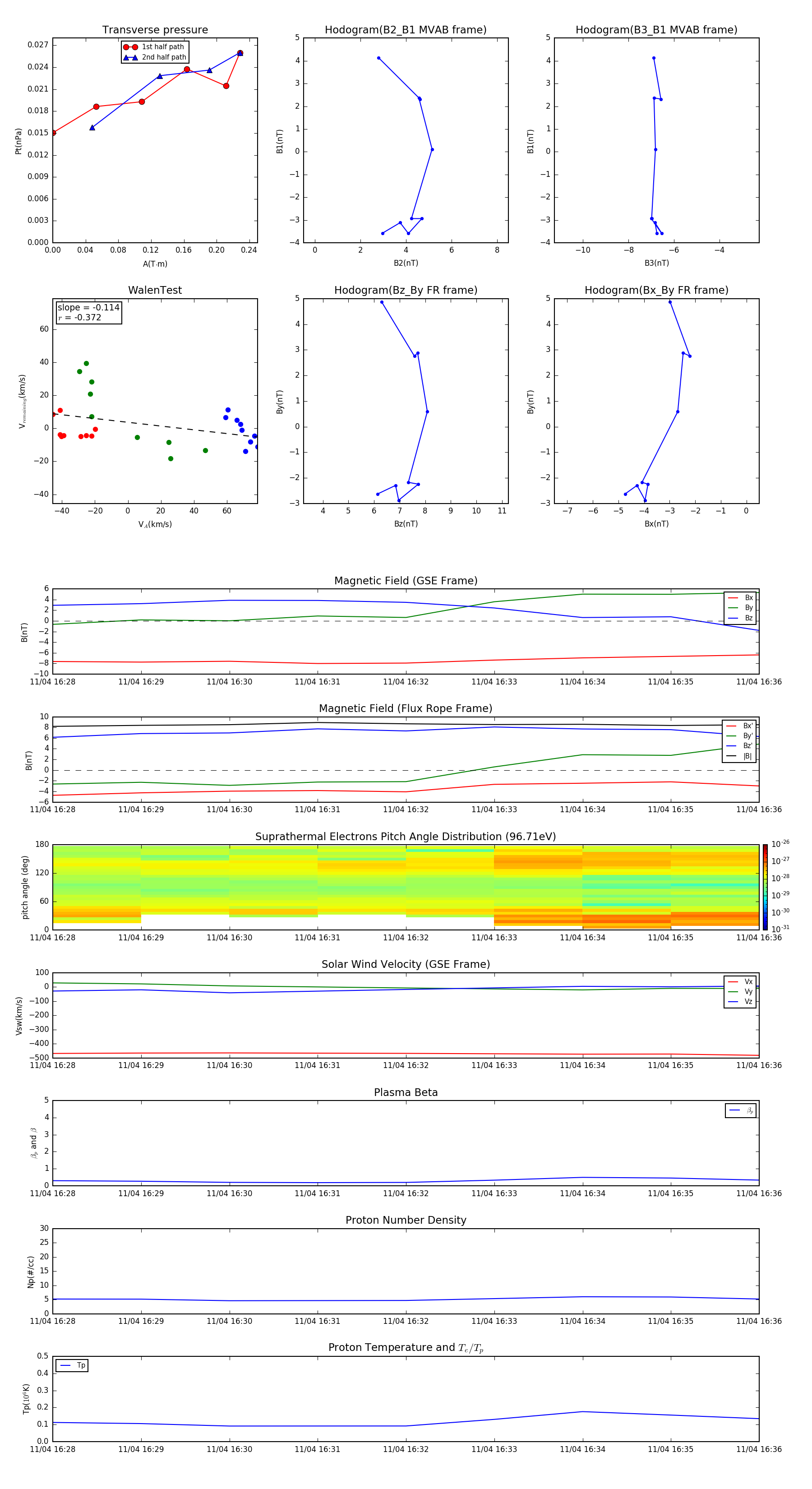812x1489 pixels.
Task: Click the Proton Temperature plot title
Action: point(406,1347)
